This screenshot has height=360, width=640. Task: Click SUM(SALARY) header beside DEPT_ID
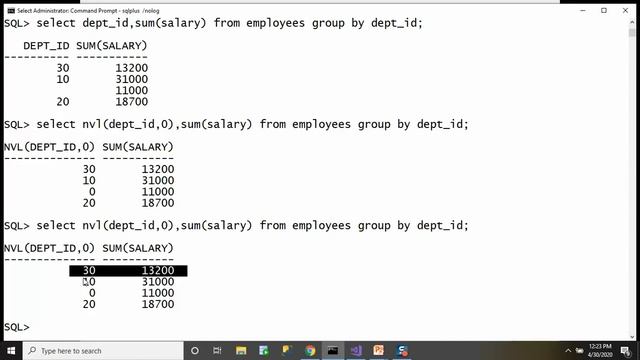coord(111,46)
